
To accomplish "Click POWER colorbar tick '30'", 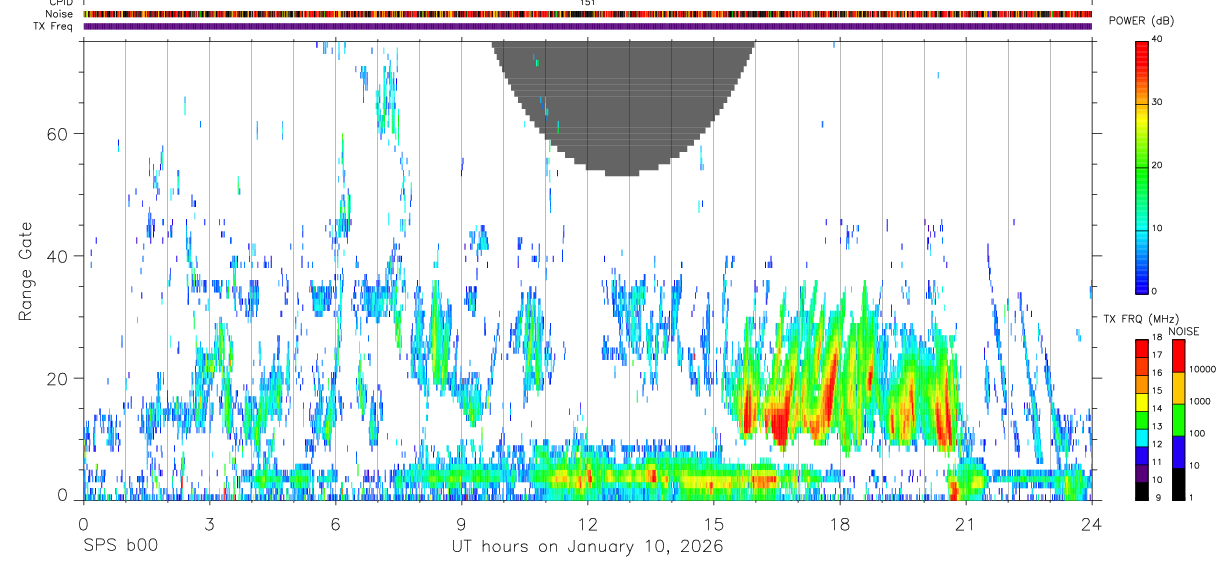I will 1158,103.
